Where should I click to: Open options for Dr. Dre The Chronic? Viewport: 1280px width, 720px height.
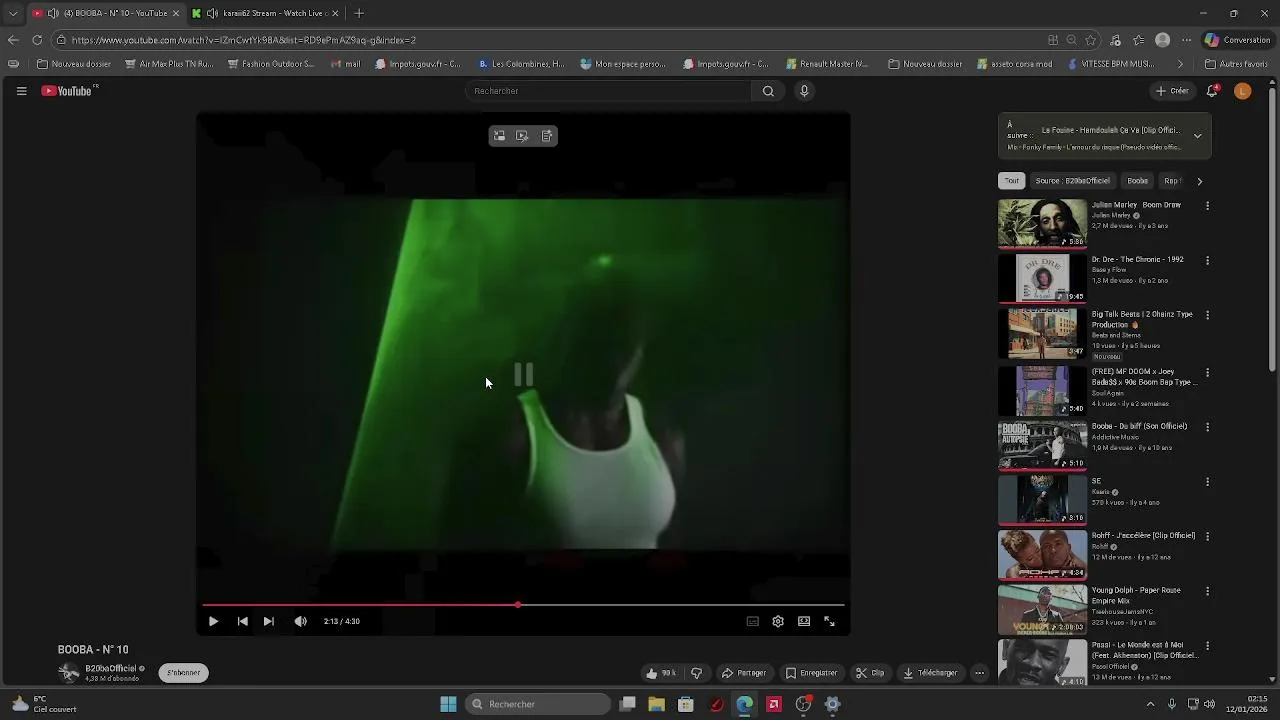[x=1207, y=261]
